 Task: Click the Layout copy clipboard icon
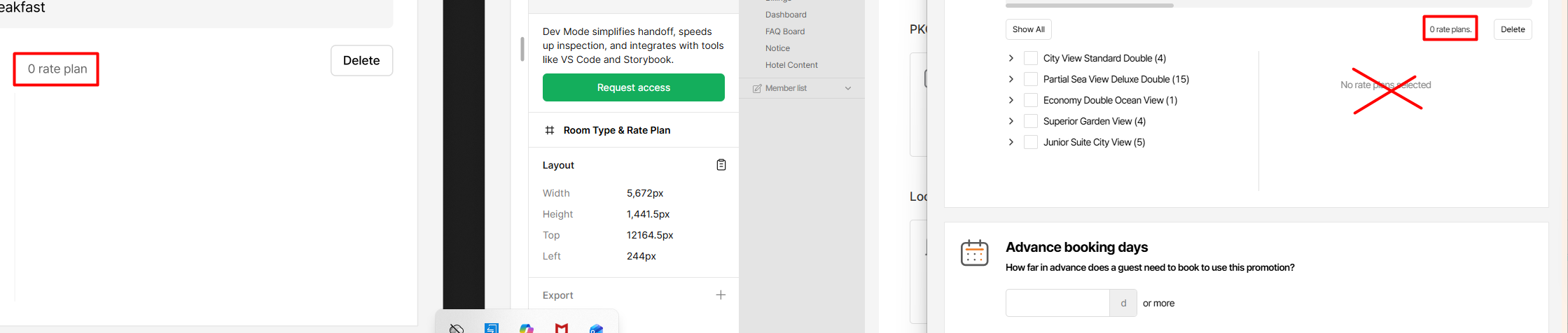point(721,165)
